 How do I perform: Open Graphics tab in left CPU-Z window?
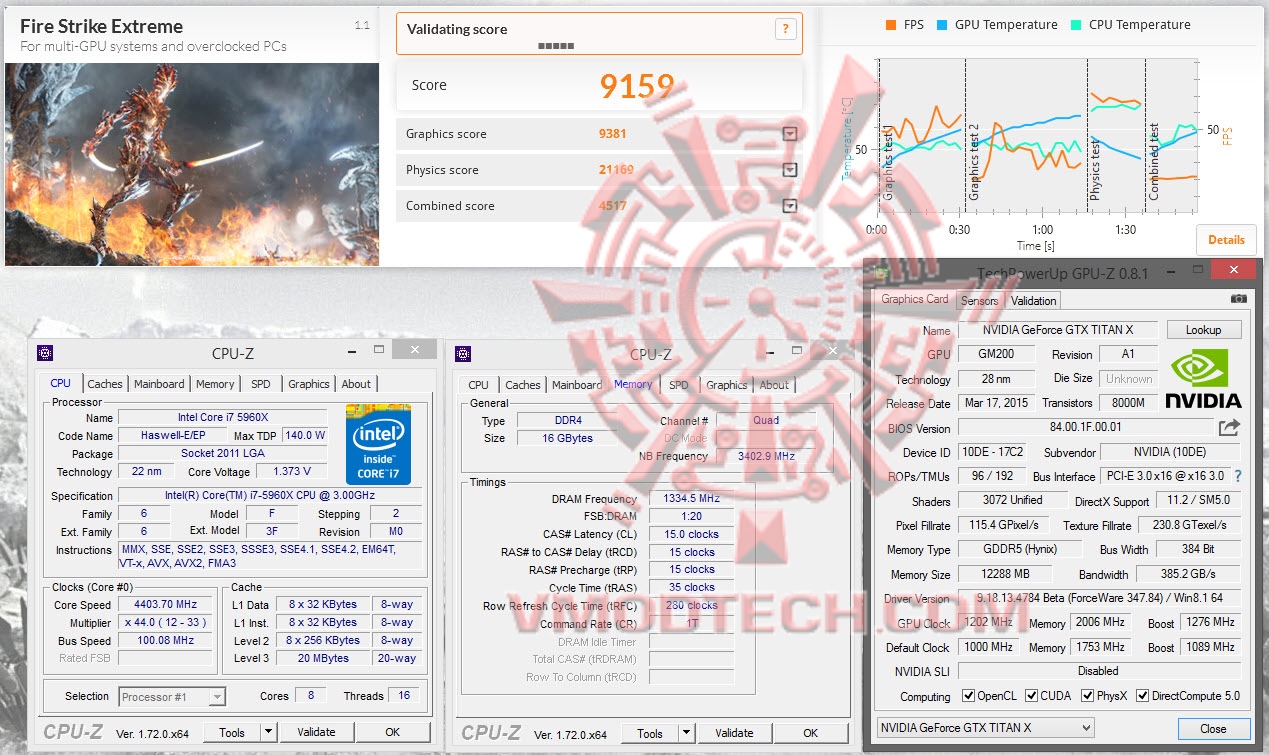tap(309, 384)
